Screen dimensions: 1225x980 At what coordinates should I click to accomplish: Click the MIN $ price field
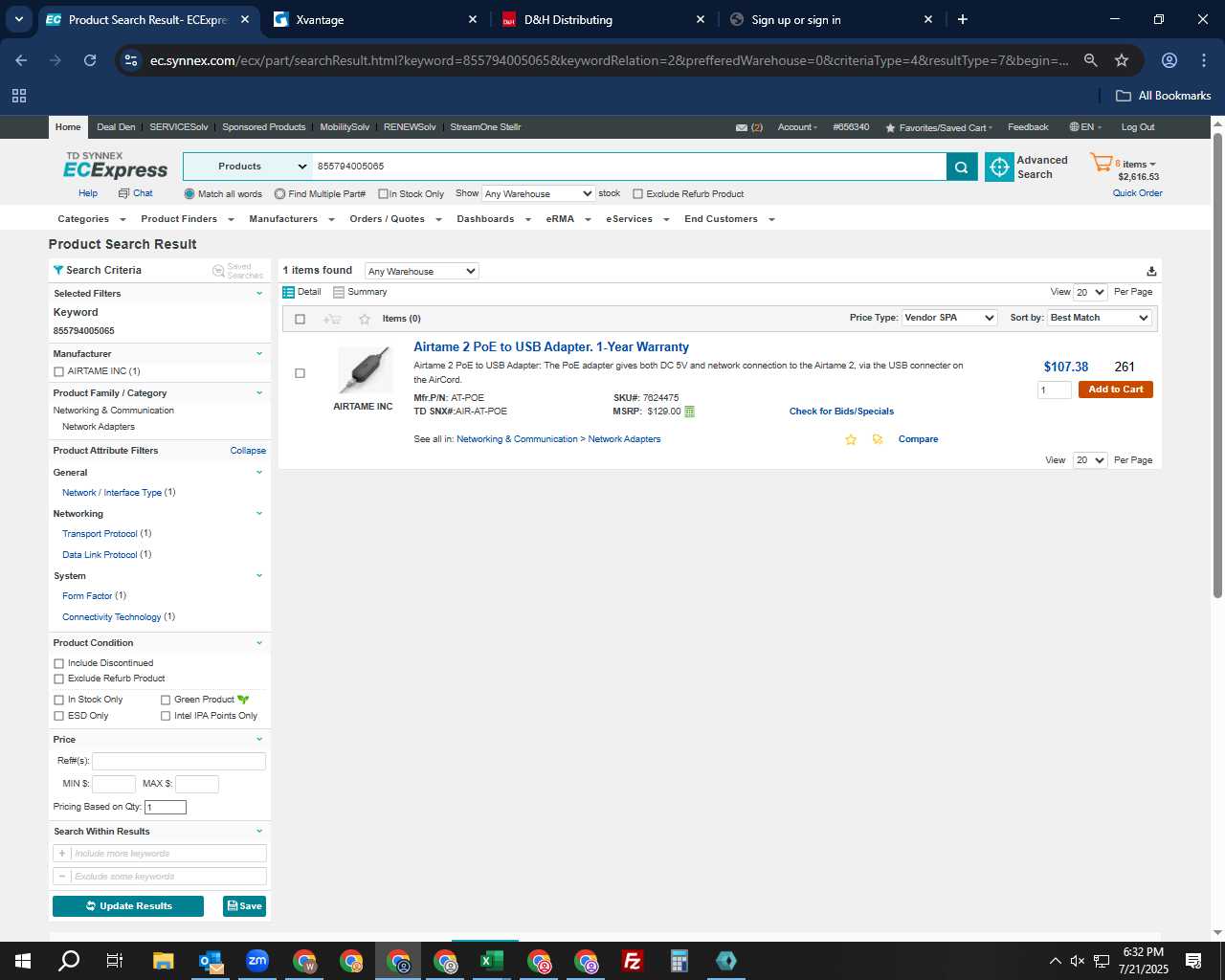114,785
